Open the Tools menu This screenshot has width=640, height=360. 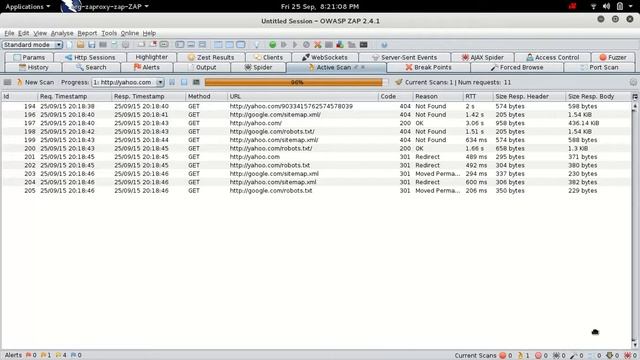point(109,33)
